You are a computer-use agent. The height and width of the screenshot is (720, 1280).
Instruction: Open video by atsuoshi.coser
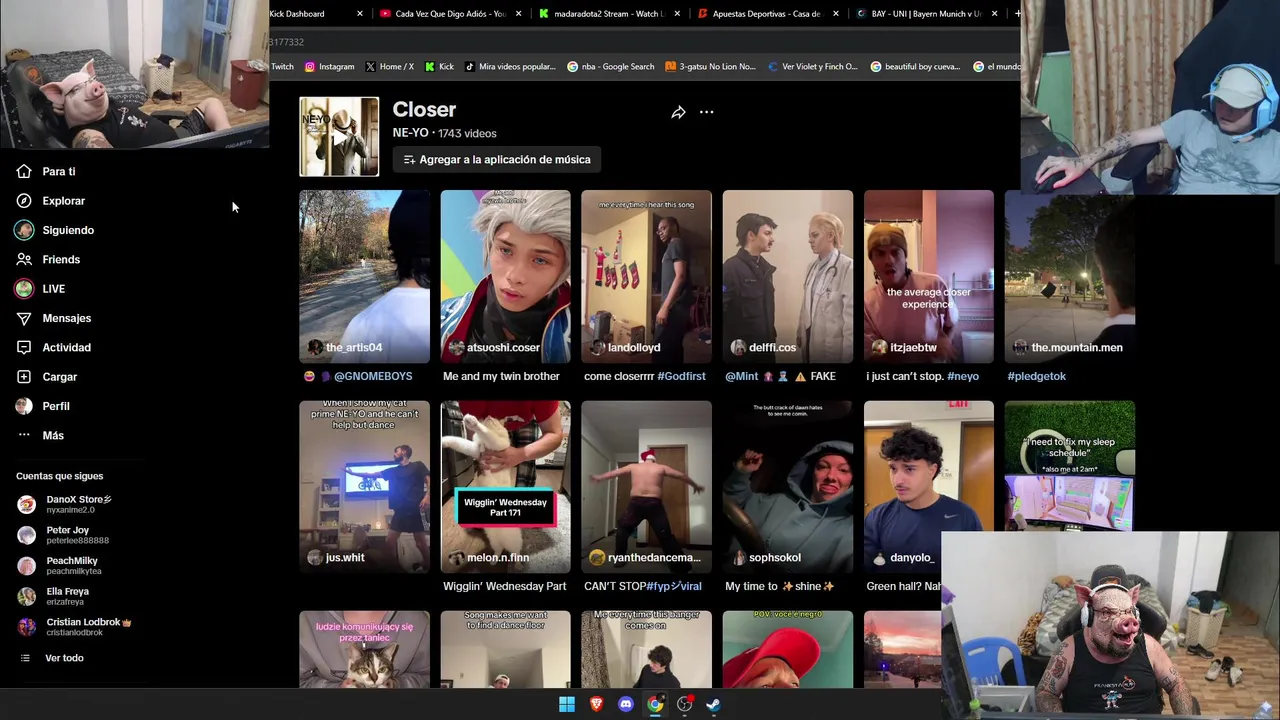pyautogui.click(x=505, y=276)
